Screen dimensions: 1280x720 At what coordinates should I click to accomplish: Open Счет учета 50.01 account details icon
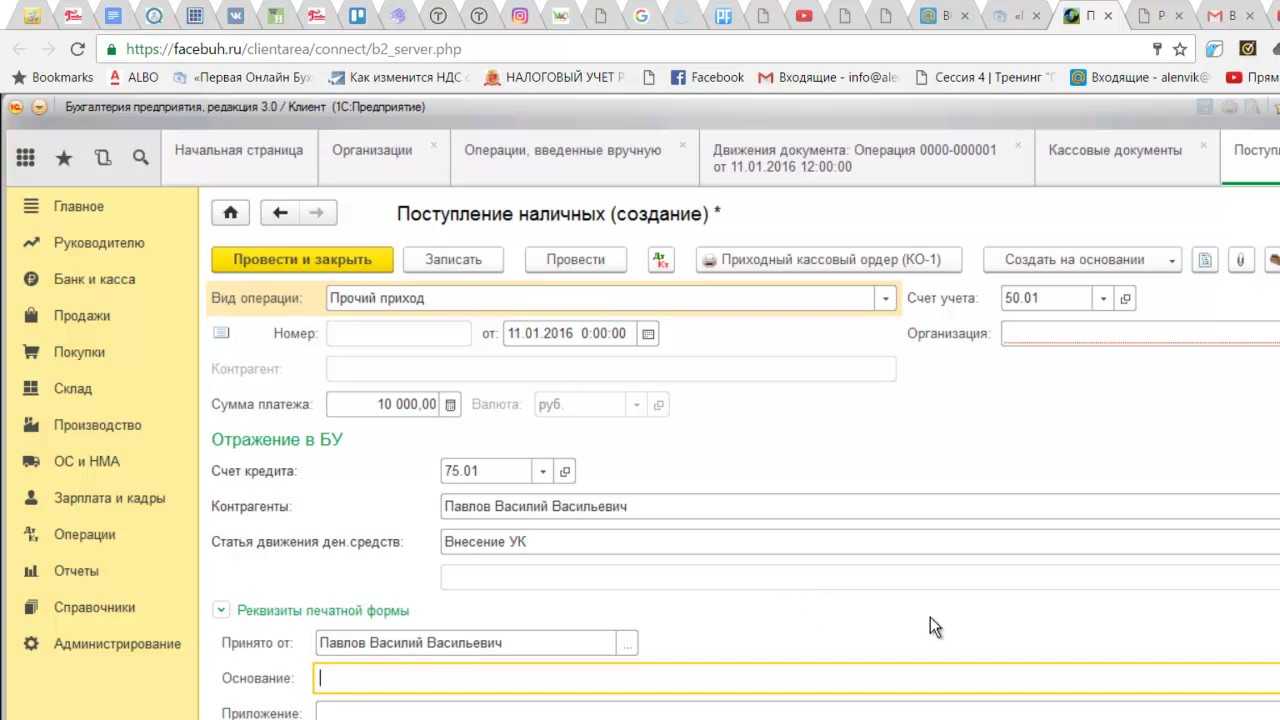click(x=1125, y=298)
